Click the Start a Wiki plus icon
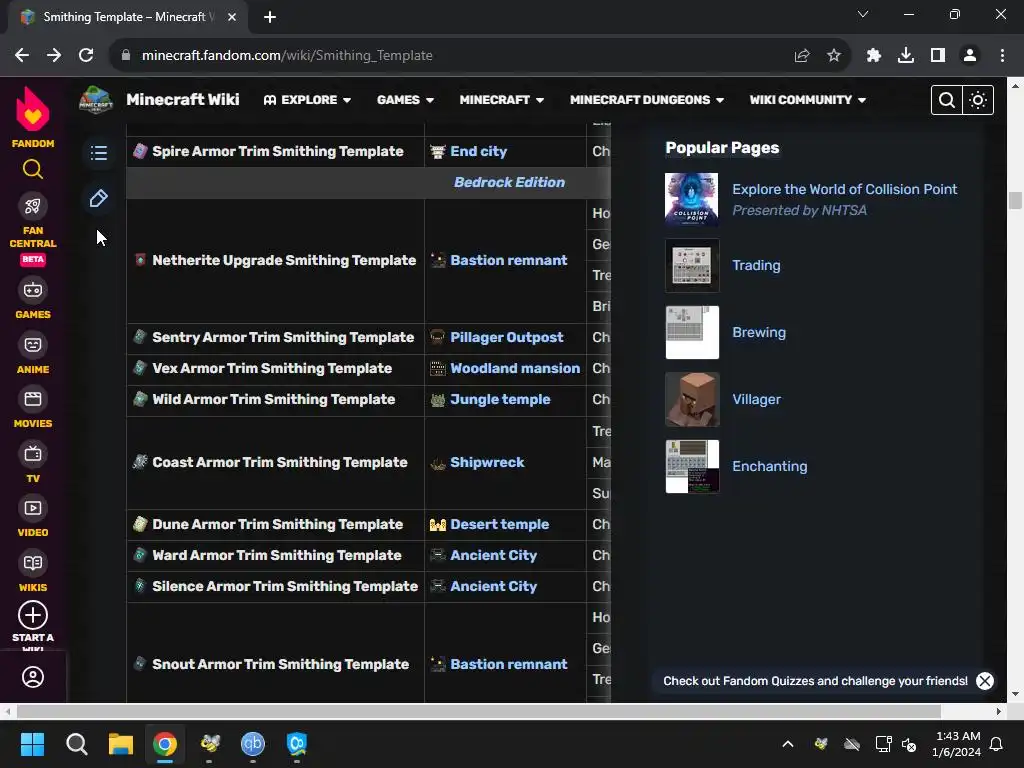The height and width of the screenshot is (768, 1024). 33,615
